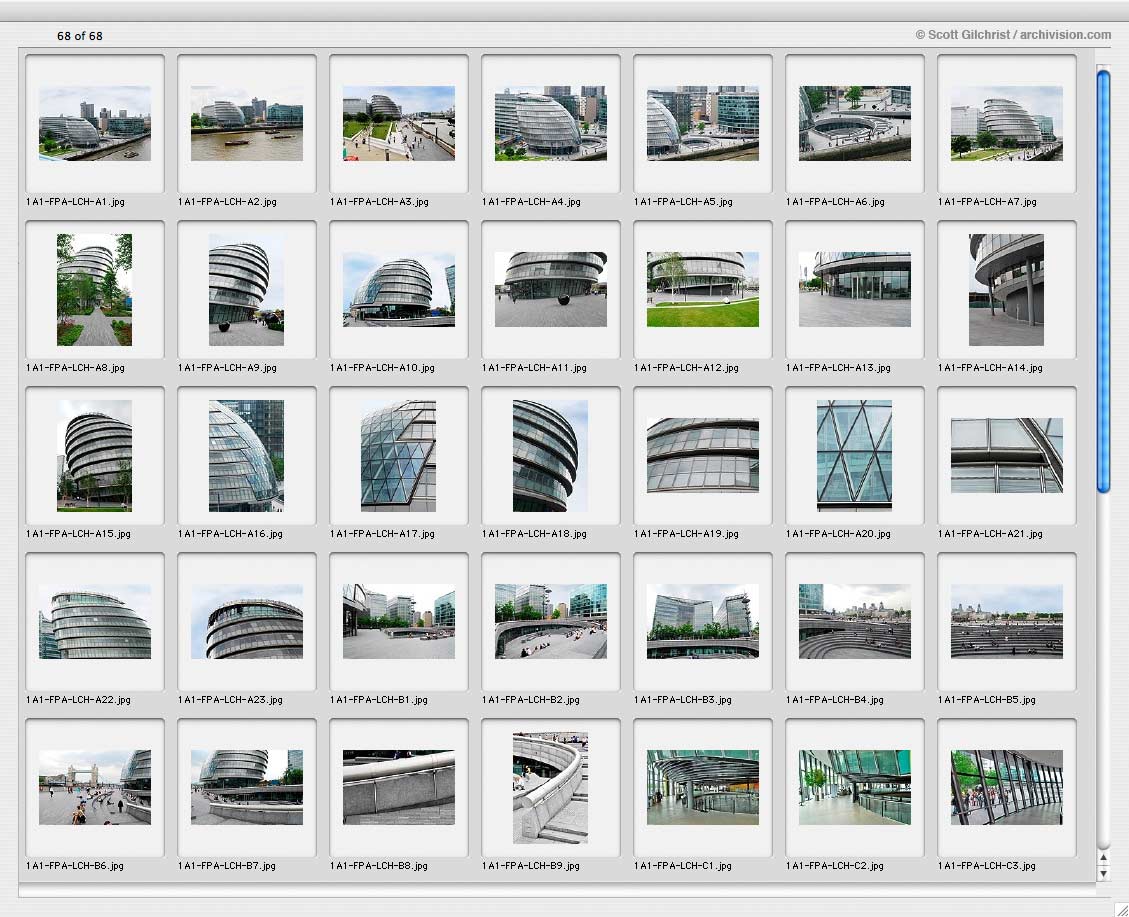The height and width of the screenshot is (917, 1129).
Task: Select thumbnail 1A1-FPA-LCH-A18.jpg
Action: pos(550,456)
